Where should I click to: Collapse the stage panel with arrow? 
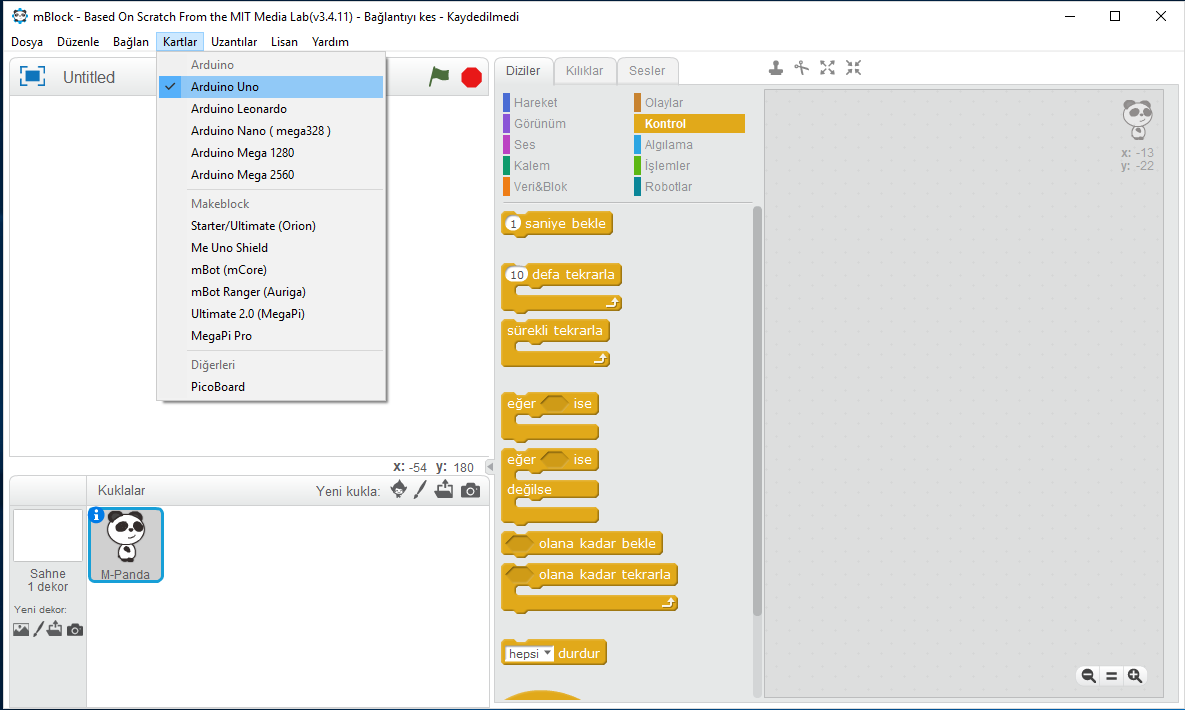(490, 467)
